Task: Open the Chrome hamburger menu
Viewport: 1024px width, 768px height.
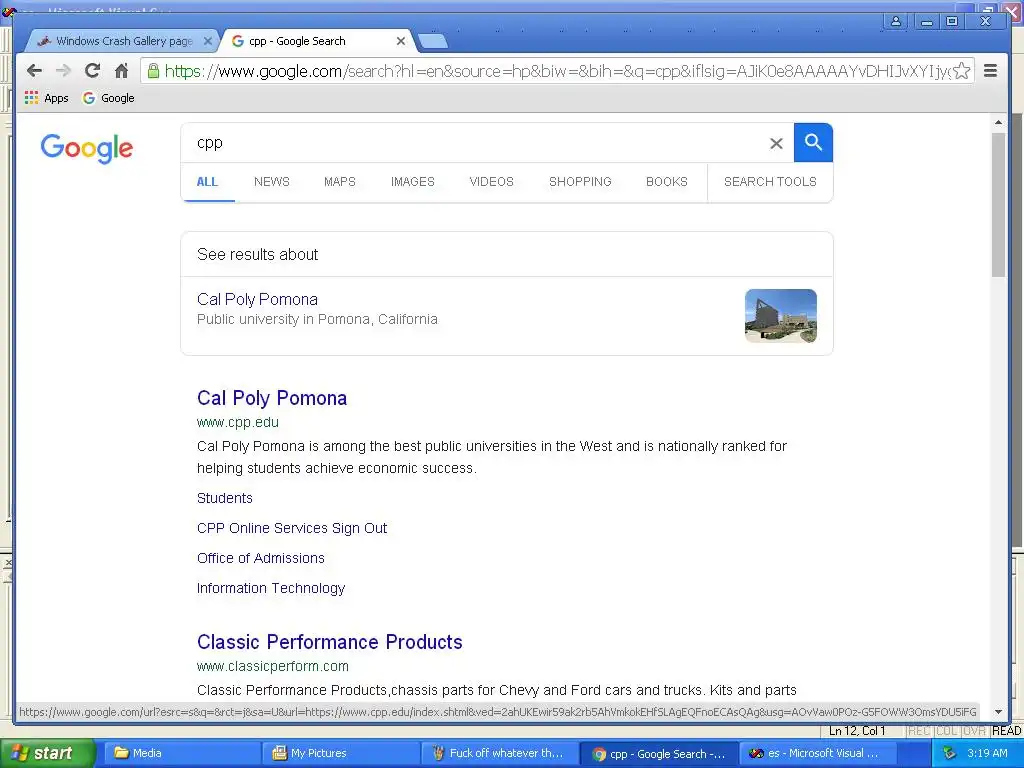Action: [990, 71]
